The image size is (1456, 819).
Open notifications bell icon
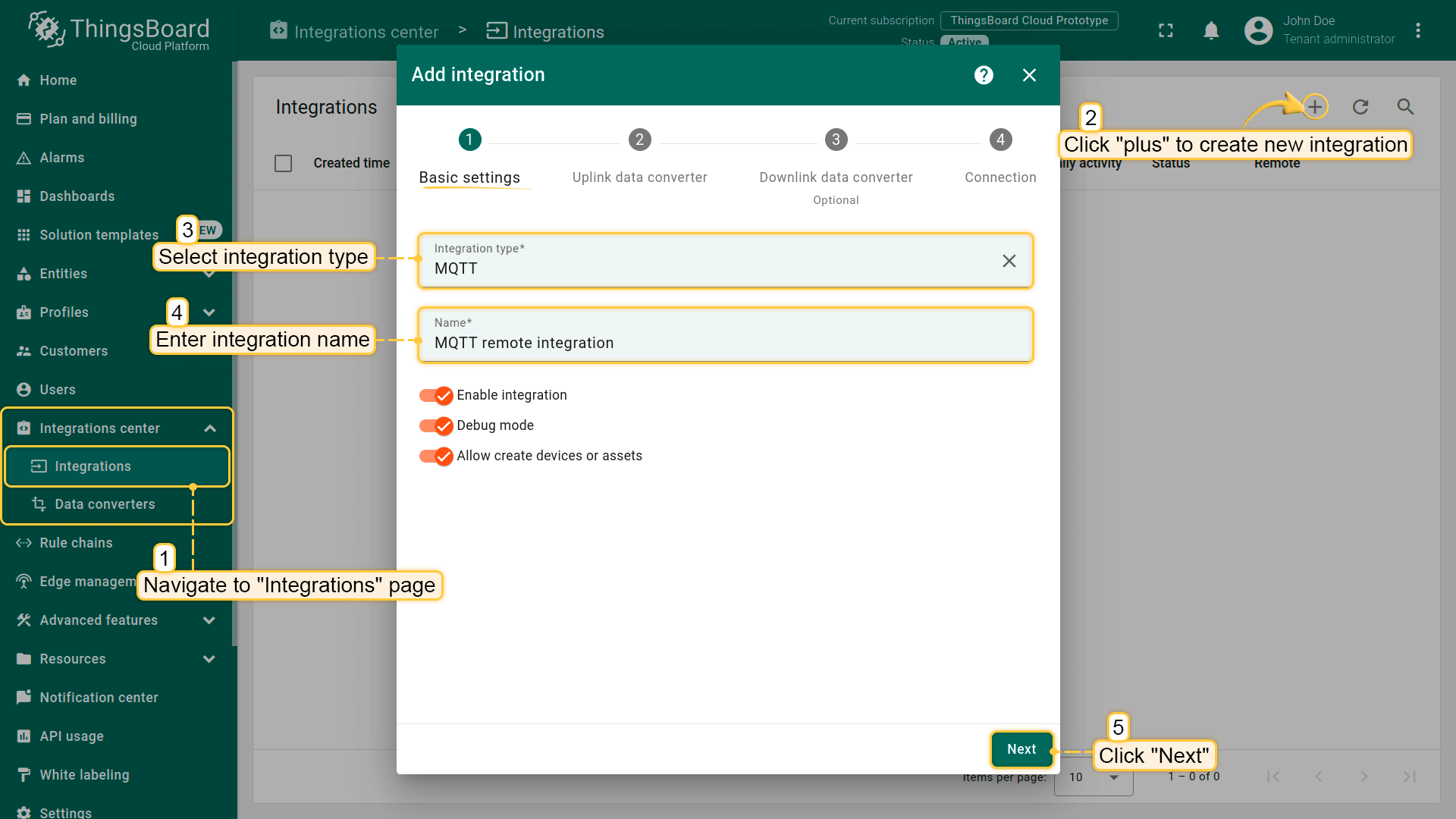point(1211,30)
